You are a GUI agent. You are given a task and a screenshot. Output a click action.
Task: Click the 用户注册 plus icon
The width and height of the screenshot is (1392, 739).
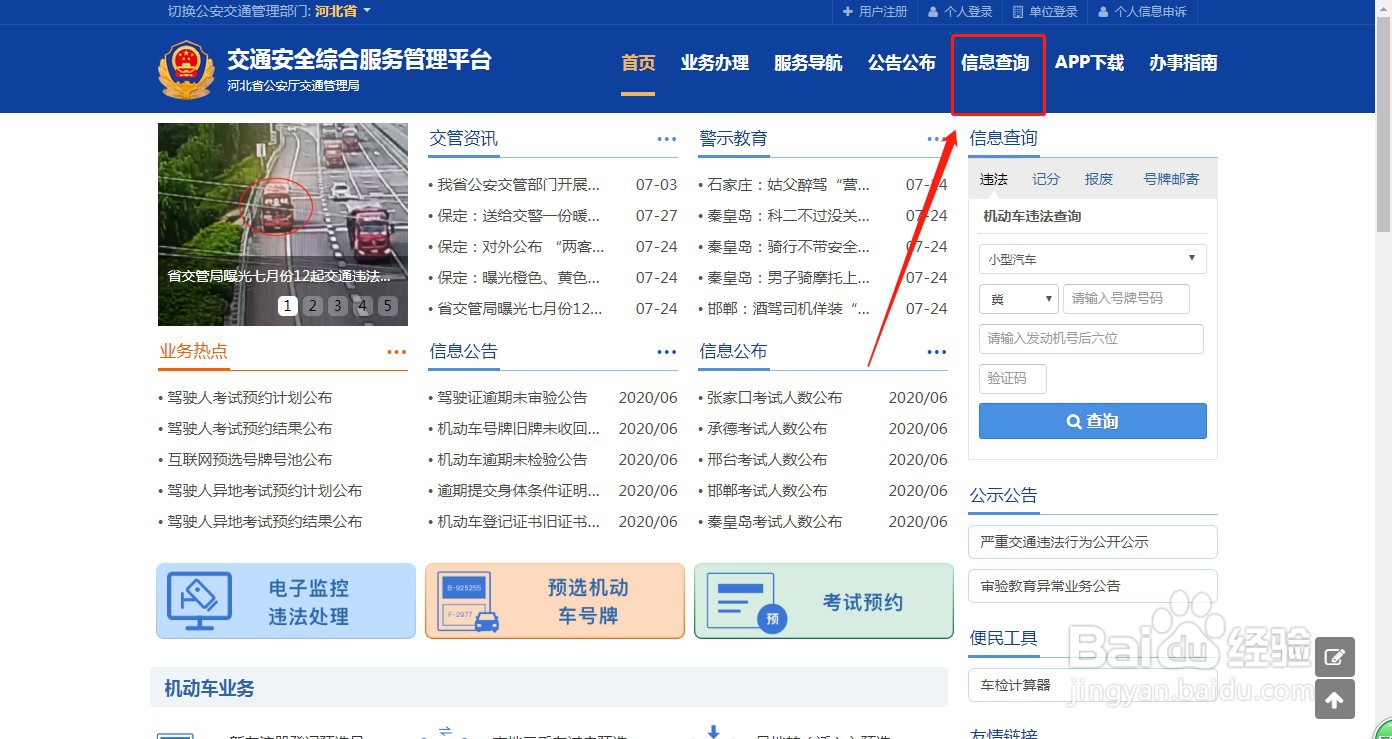coord(848,12)
